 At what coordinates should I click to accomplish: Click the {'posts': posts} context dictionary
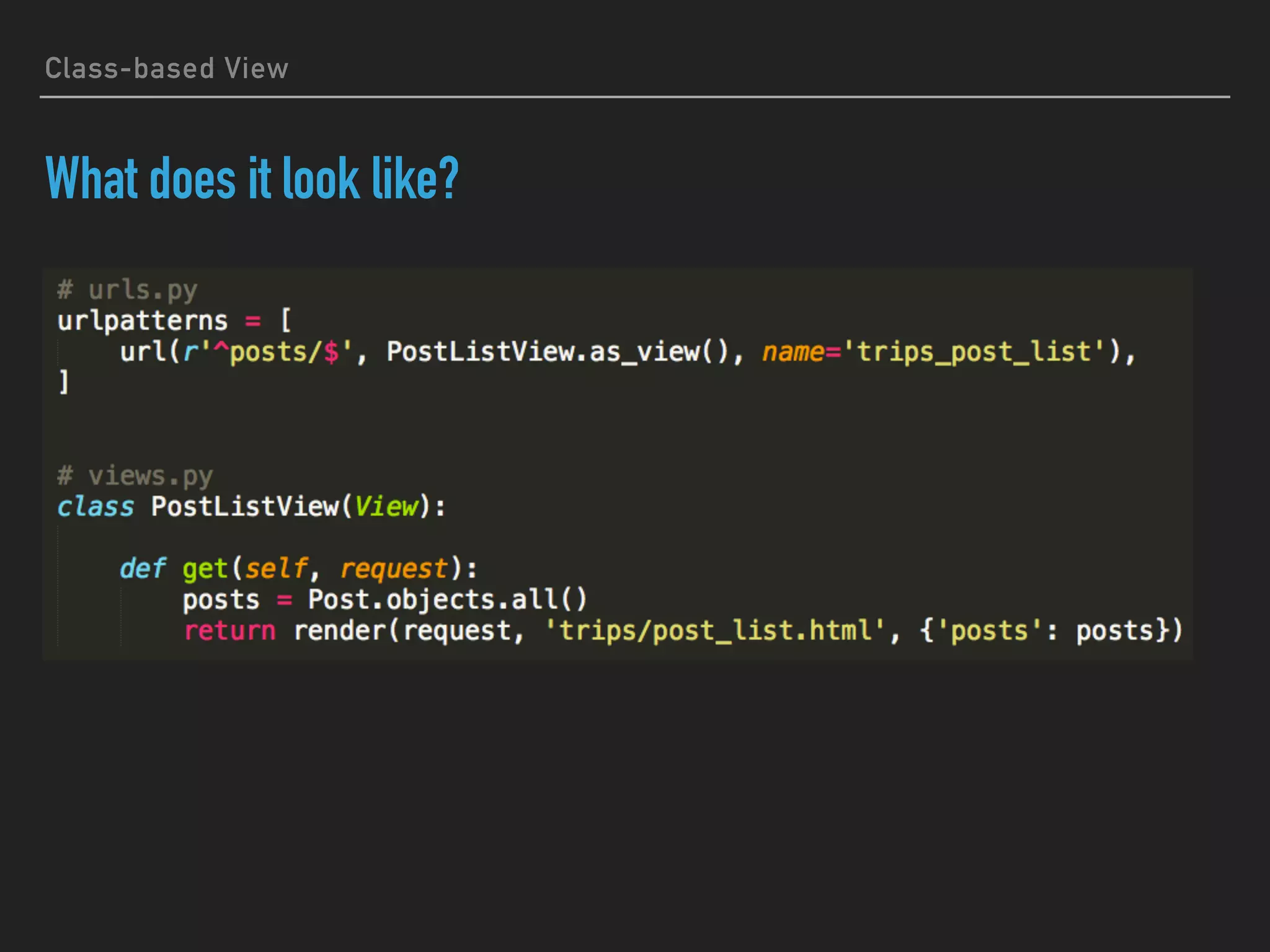click(1044, 631)
